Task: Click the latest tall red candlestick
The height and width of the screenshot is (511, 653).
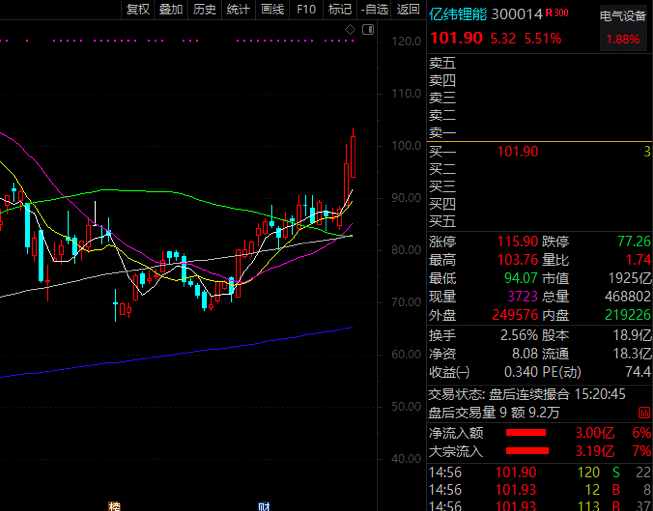Action: pos(353,157)
